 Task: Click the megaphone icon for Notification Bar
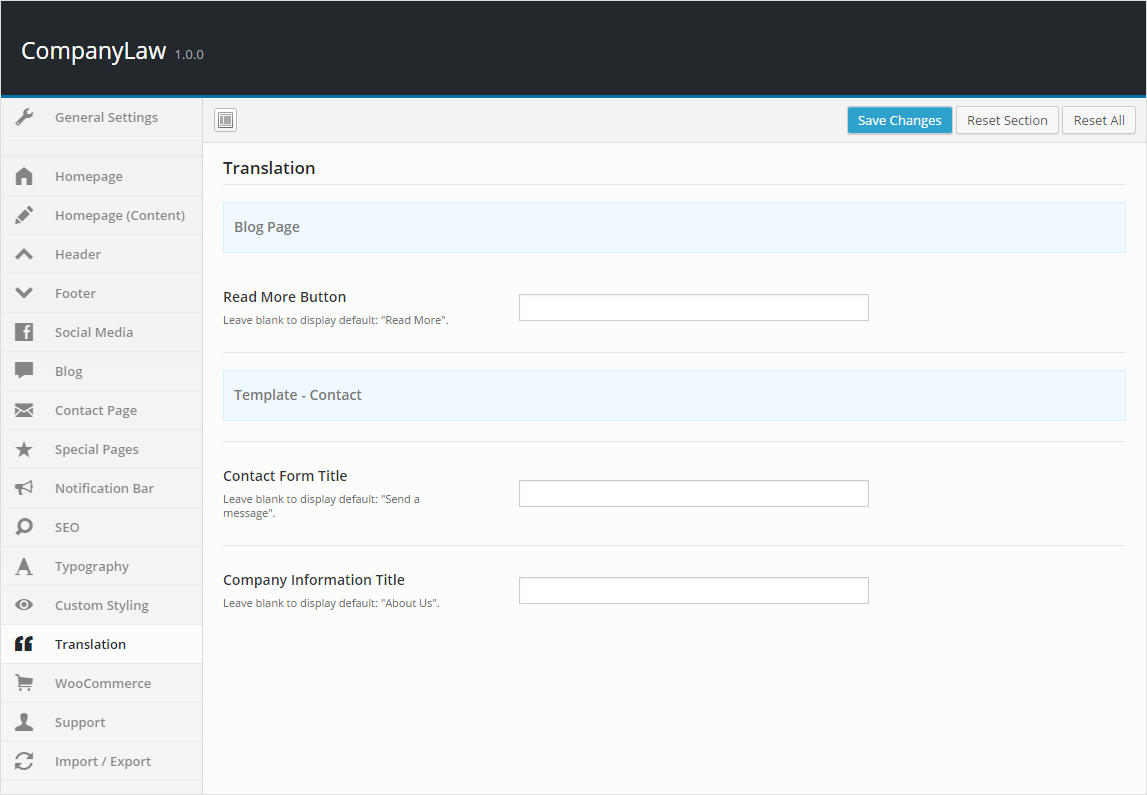click(x=24, y=488)
